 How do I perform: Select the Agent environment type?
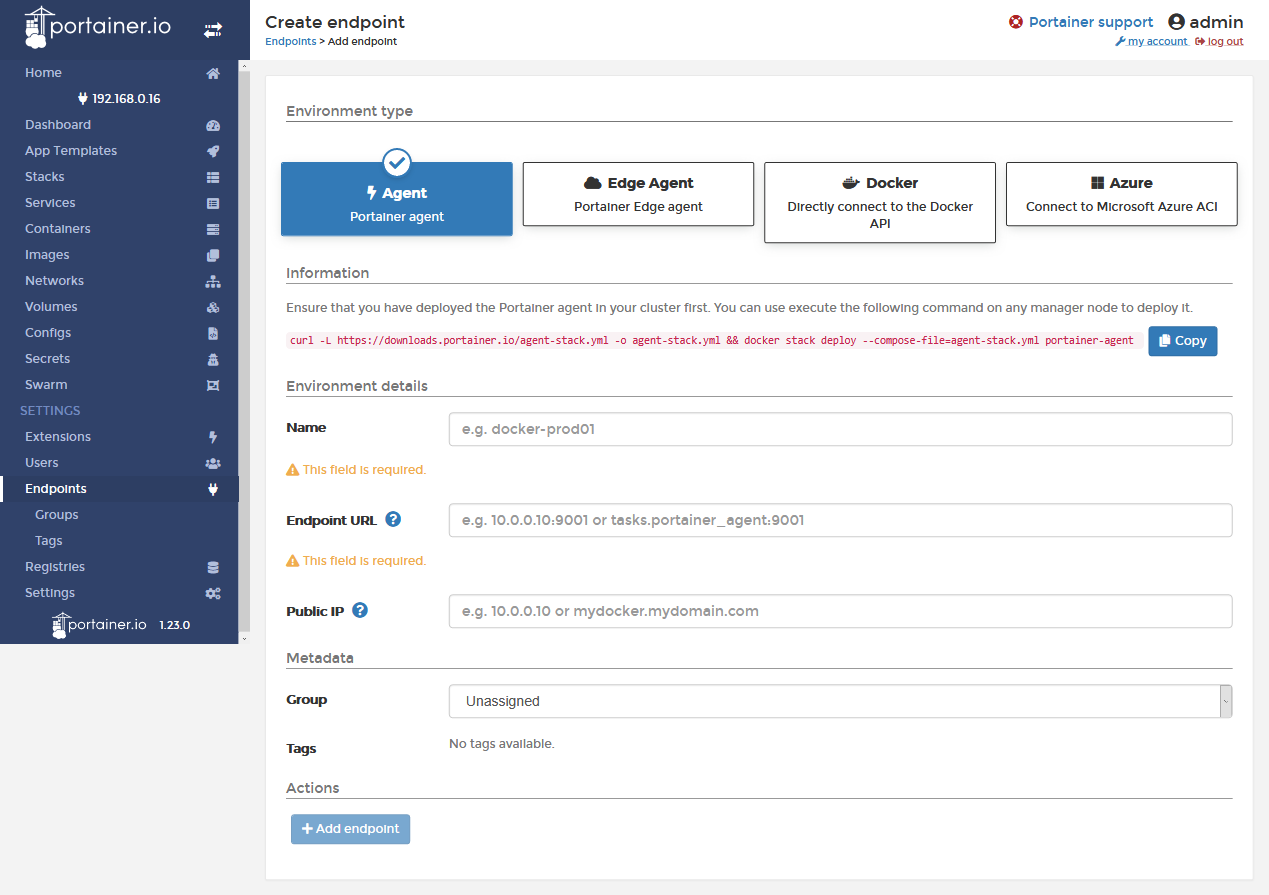(397, 199)
